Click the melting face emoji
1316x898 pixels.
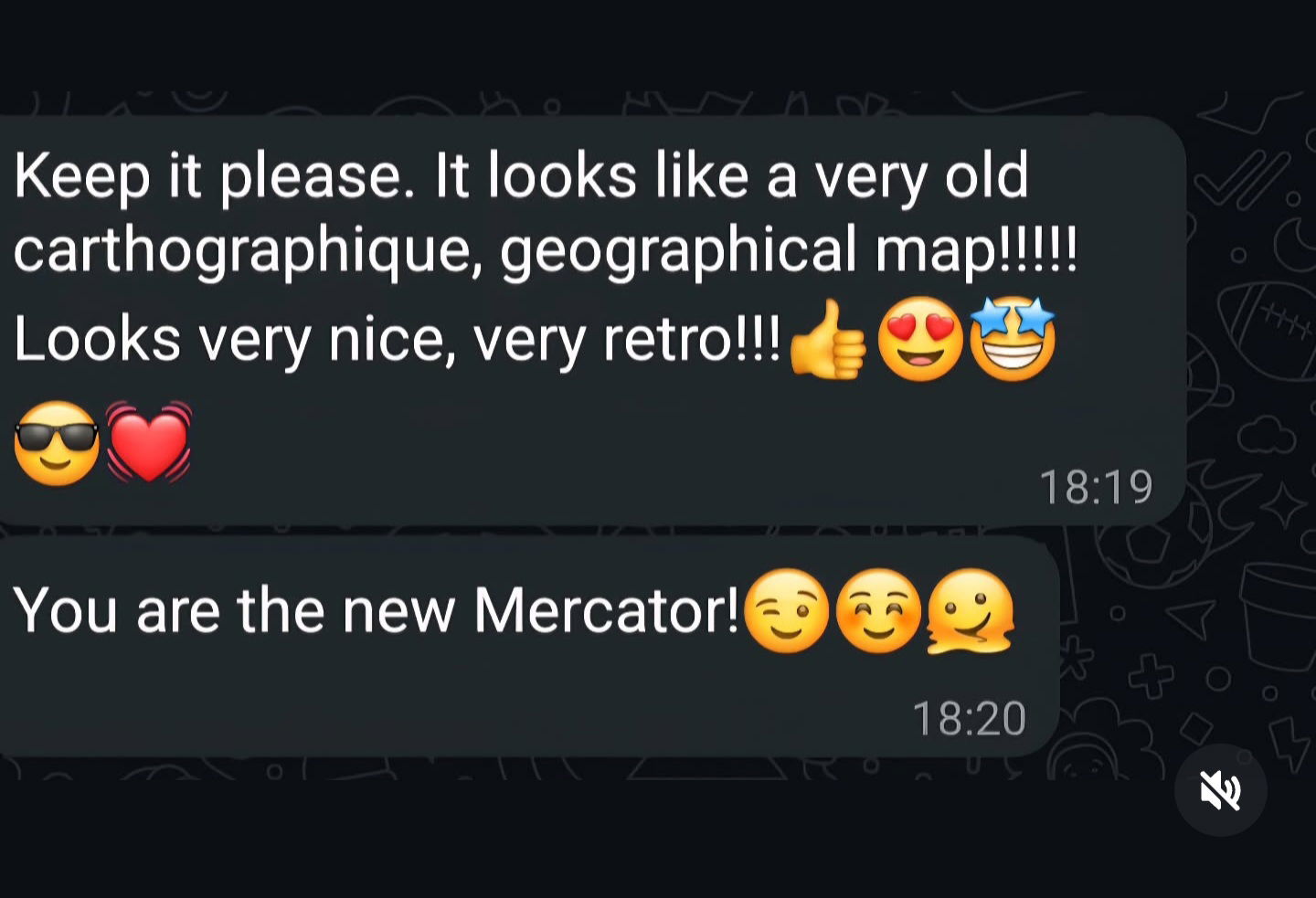coord(971,611)
